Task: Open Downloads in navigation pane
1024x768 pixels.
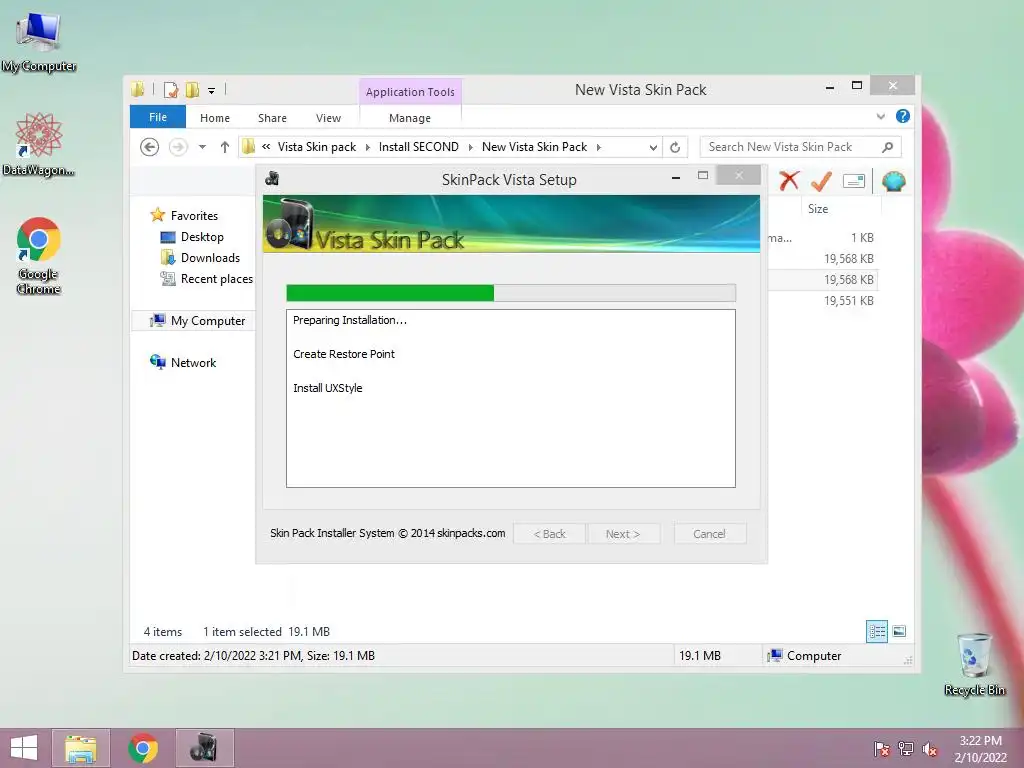Action: pos(210,258)
